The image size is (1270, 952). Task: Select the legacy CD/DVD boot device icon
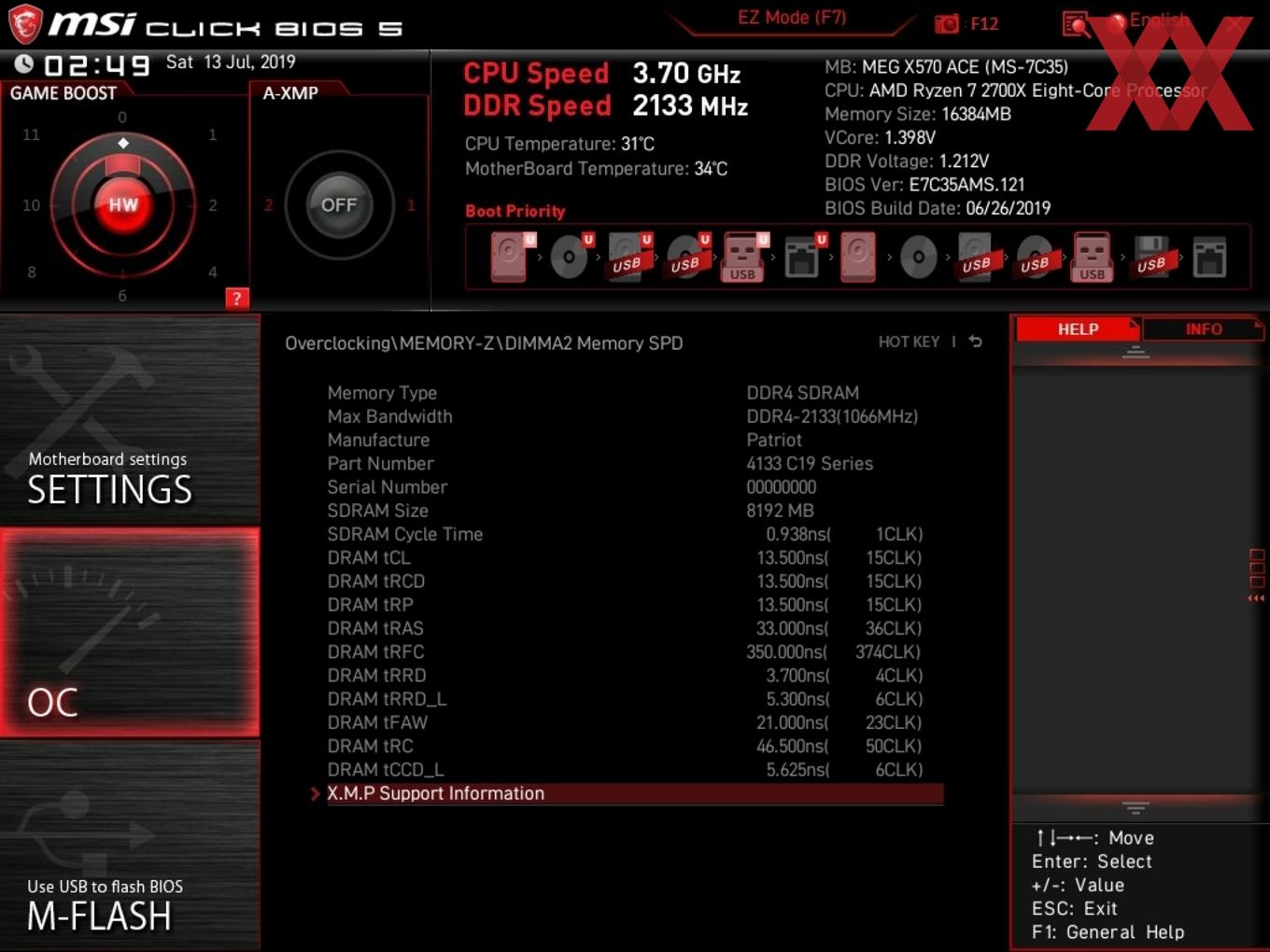918,258
